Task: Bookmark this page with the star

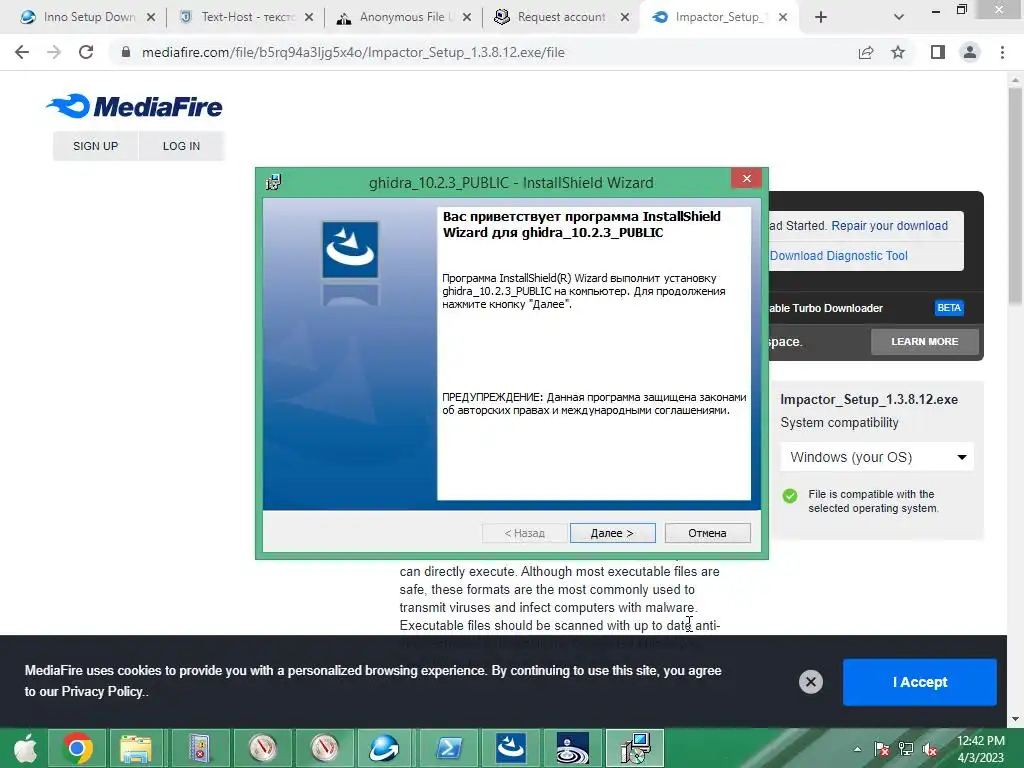Action: coord(898,52)
